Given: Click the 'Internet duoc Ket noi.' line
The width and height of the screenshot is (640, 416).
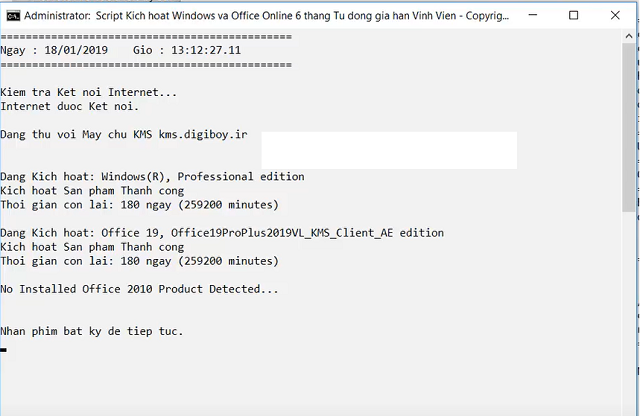Looking at the screenshot, I should [x=70, y=106].
